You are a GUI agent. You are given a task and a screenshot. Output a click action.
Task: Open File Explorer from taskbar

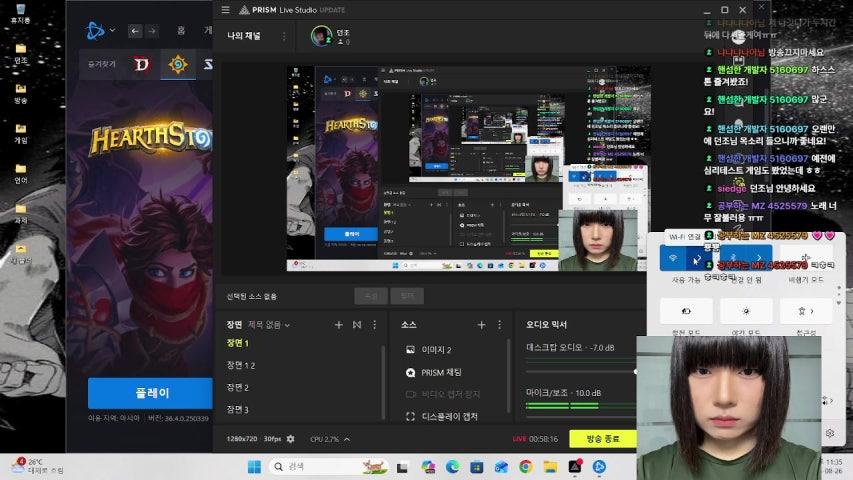point(551,467)
